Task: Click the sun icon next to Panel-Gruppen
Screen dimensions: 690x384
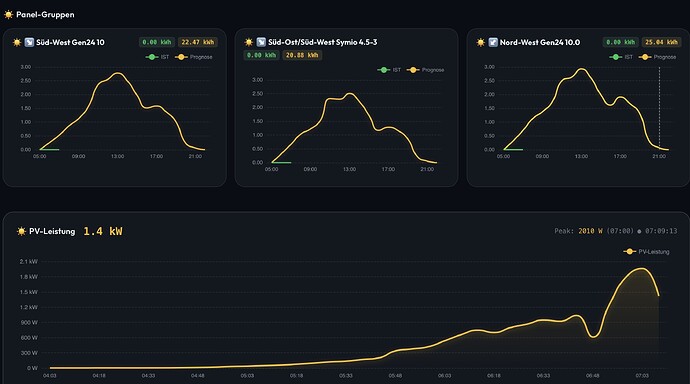Action: click(8, 15)
